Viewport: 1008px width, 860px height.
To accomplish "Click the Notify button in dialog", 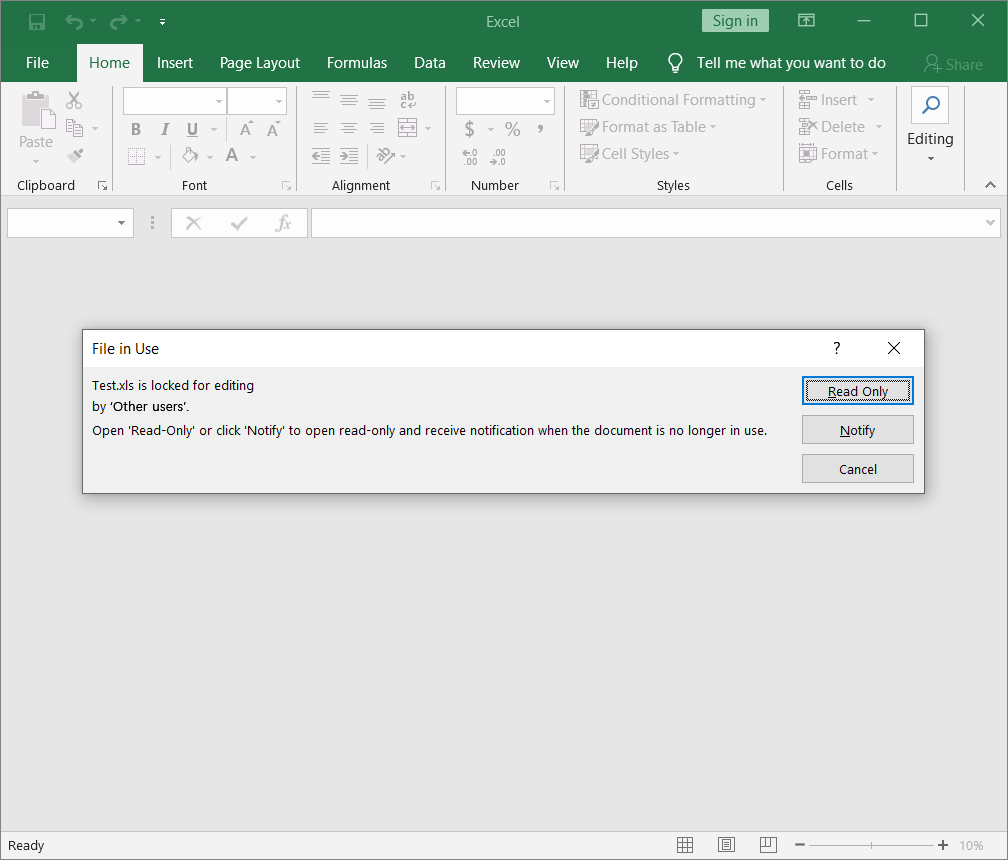I will coord(857,430).
